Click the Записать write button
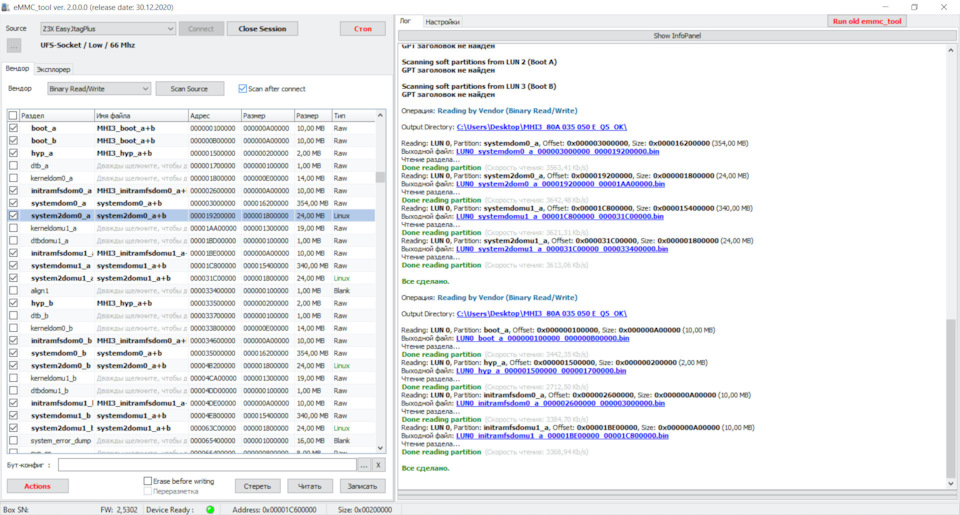Screen dimensions: 960x515 tap(362, 486)
